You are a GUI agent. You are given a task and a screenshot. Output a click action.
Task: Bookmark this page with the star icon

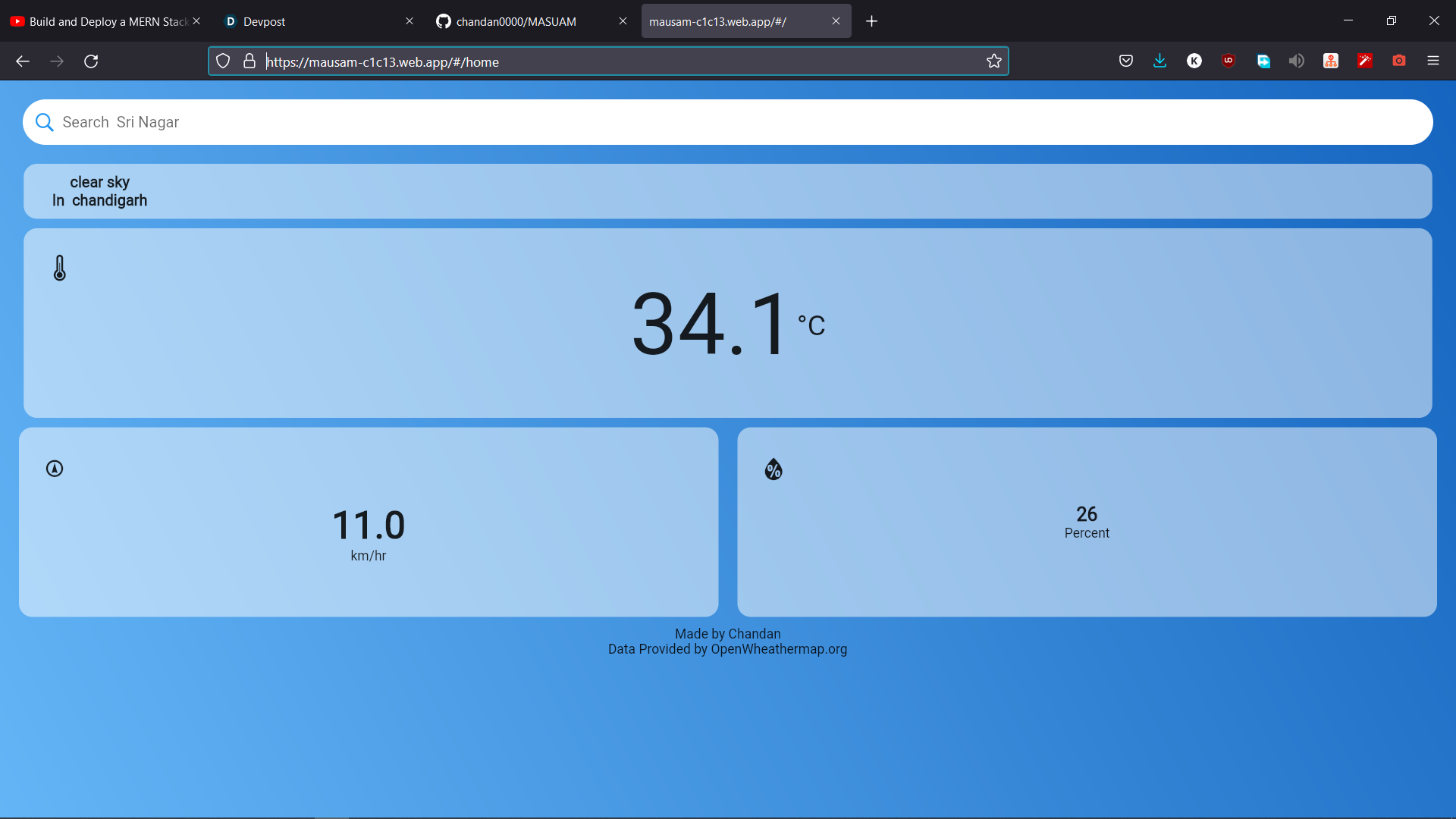pyautogui.click(x=994, y=61)
